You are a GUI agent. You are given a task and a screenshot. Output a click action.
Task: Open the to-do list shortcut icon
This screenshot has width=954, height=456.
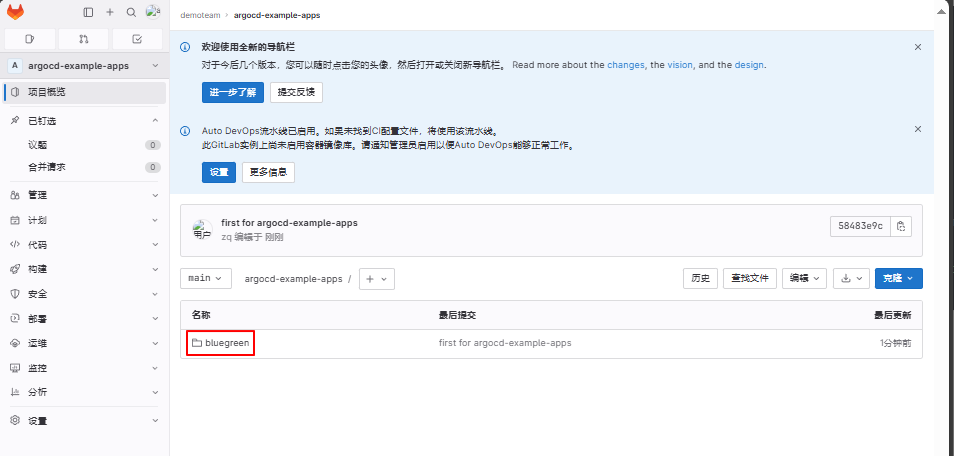pos(137,39)
